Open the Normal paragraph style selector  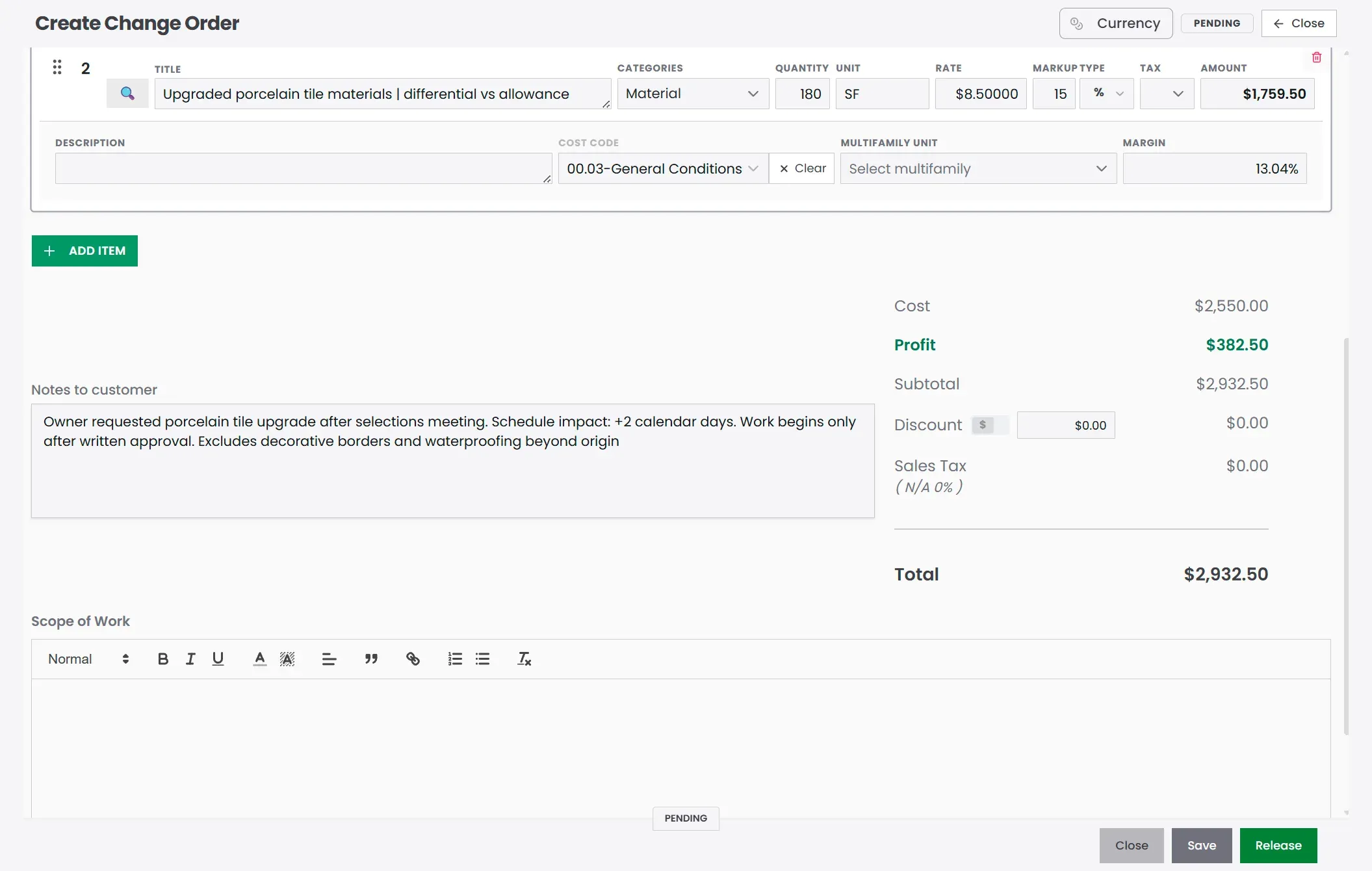tap(88, 659)
